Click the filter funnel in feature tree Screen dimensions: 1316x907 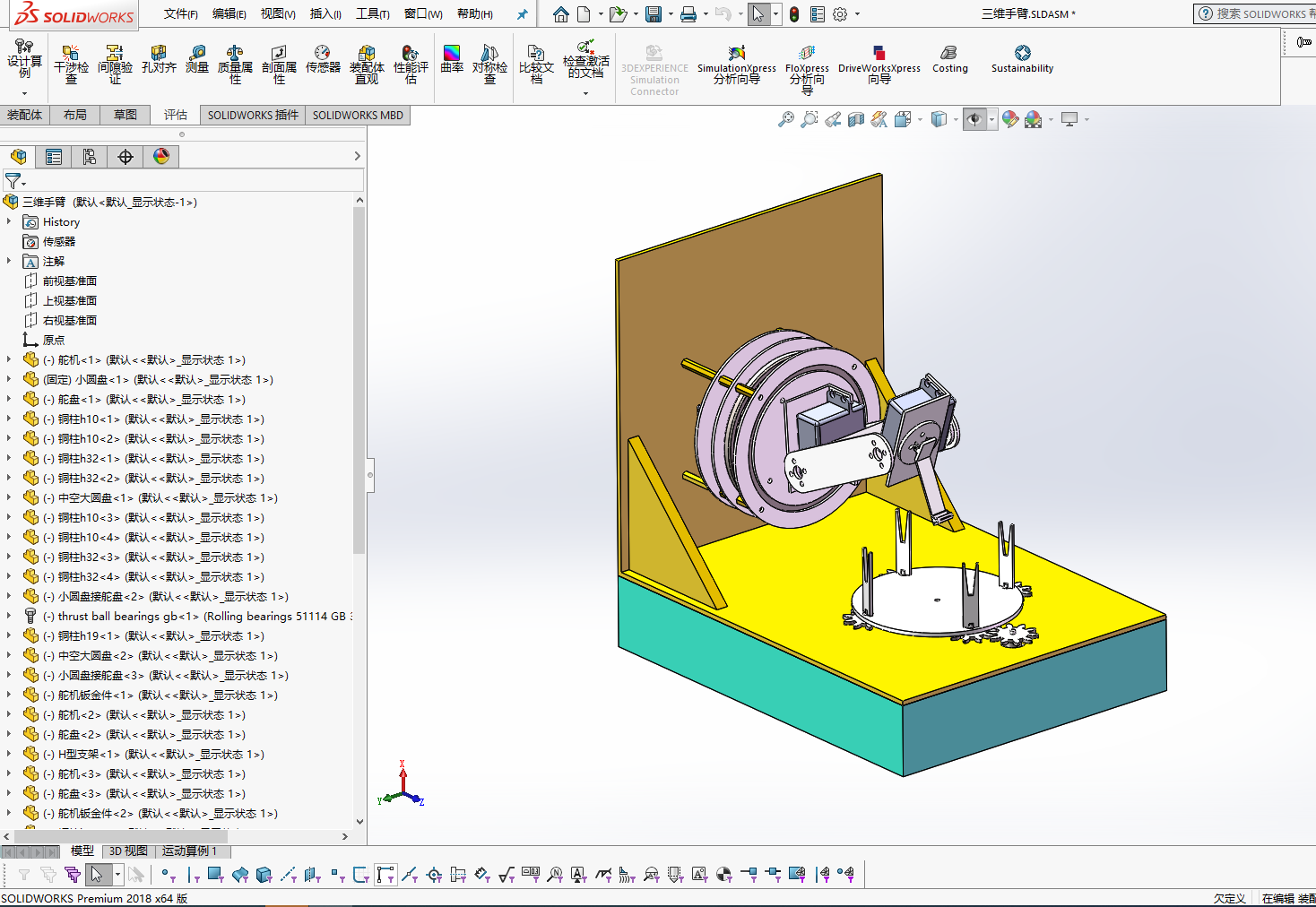[13, 181]
